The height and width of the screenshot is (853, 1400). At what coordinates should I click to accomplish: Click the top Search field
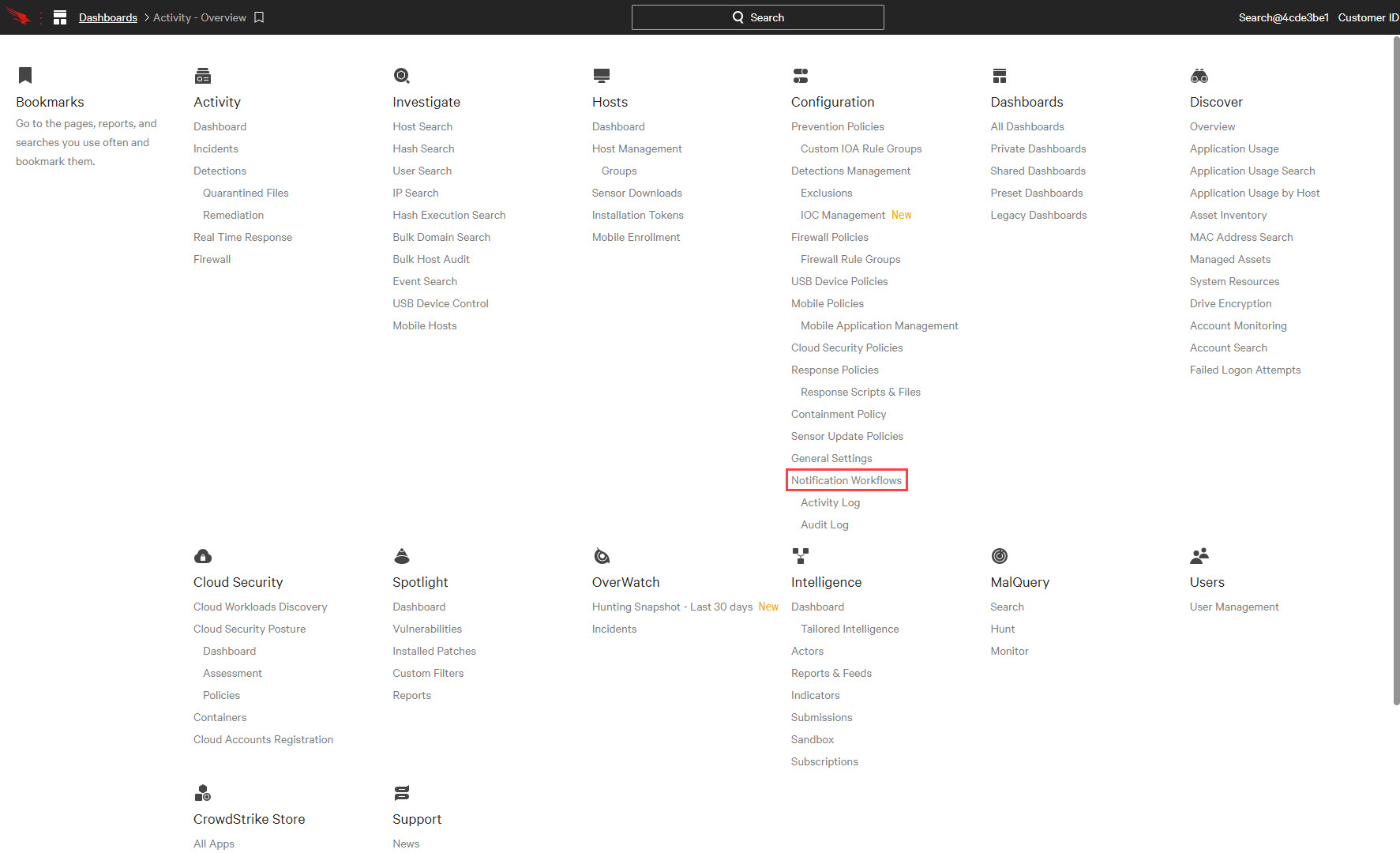click(x=757, y=17)
